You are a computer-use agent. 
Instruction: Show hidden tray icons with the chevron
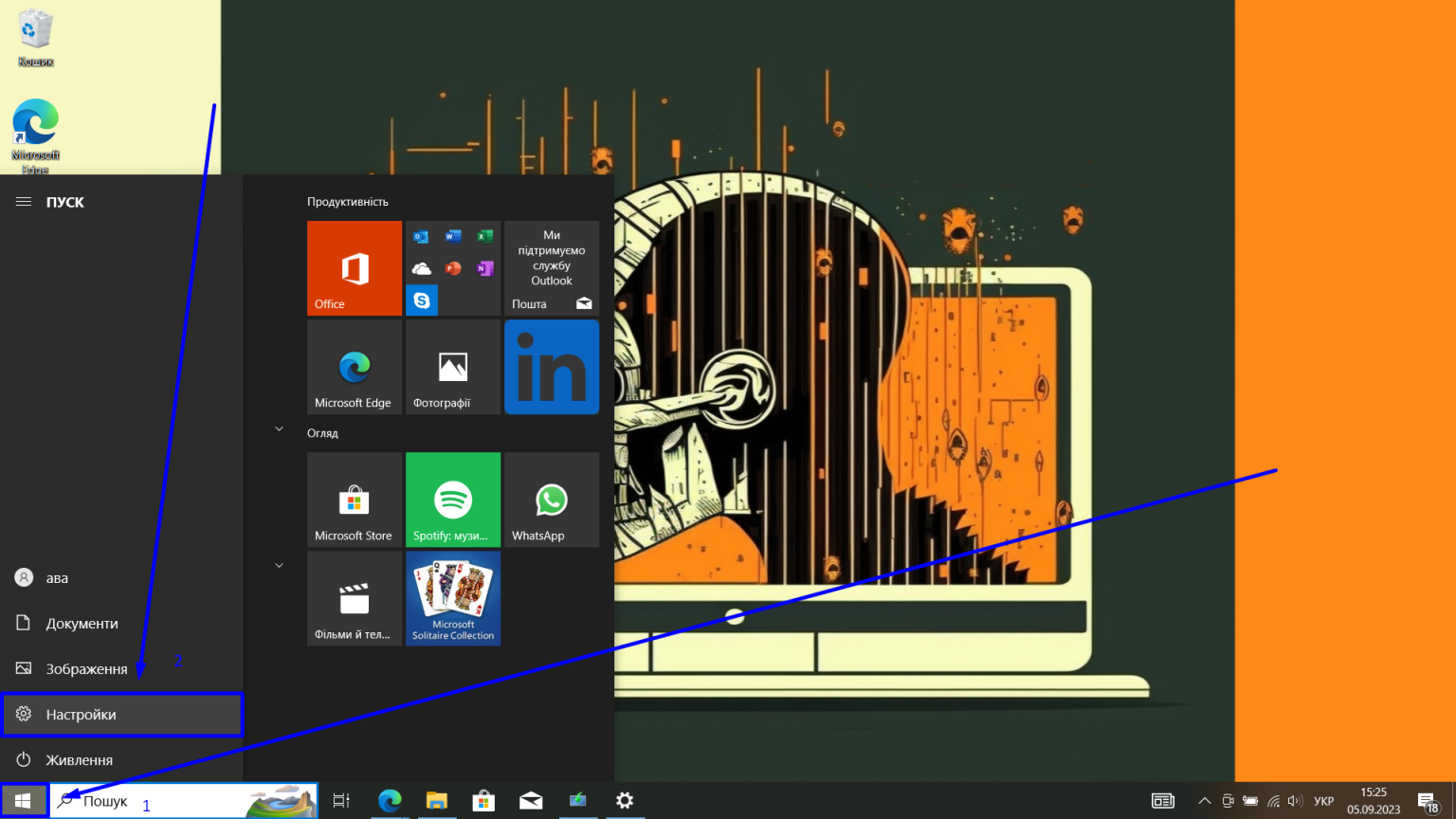pyautogui.click(x=1204, y=801)
